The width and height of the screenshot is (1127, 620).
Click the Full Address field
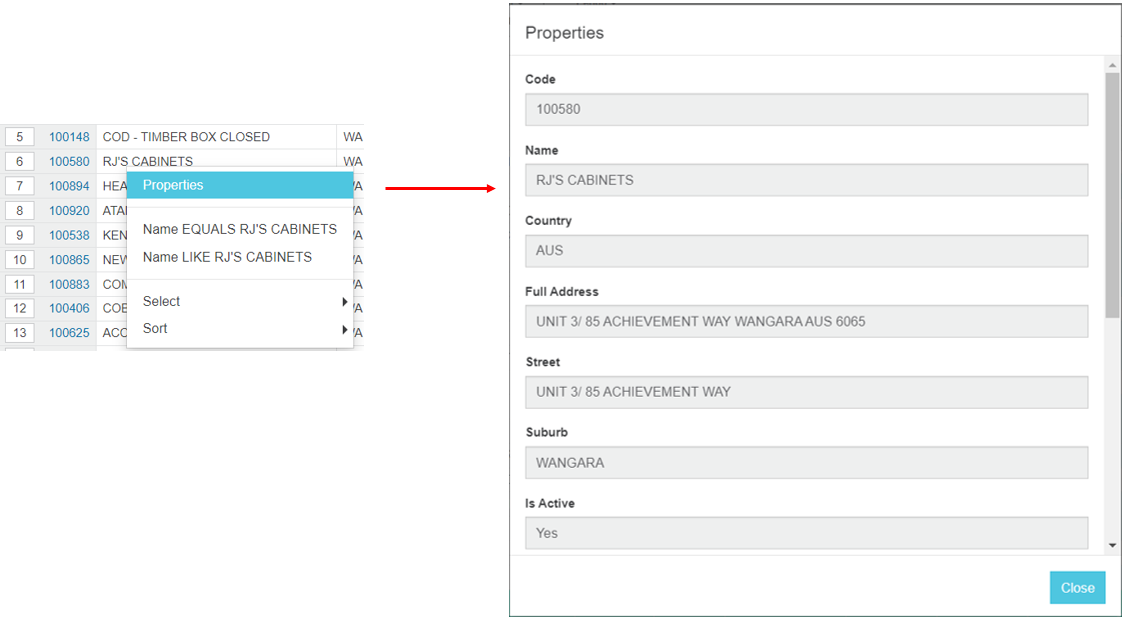click(806, 321)
